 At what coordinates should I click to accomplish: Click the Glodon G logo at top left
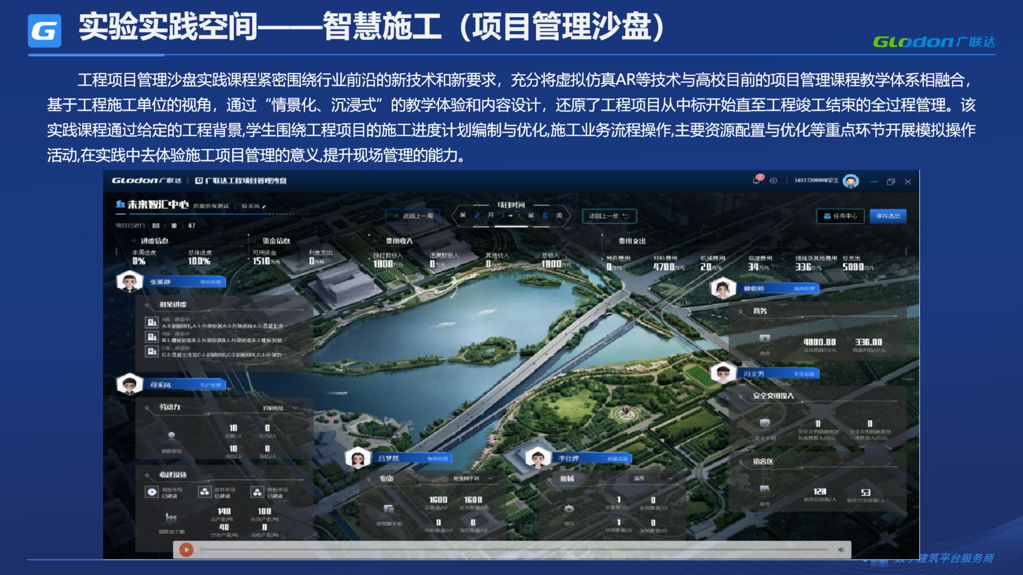click(x=44, y=31)
